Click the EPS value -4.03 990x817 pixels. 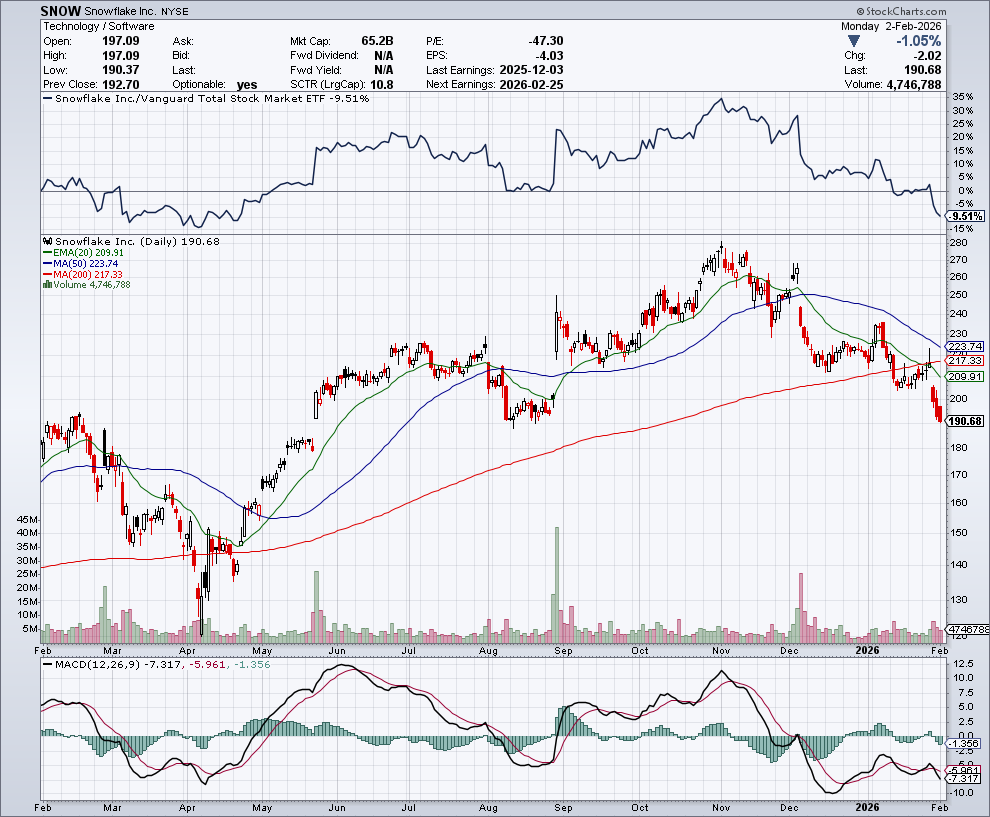pyautogui.click(x=548, y=56)
